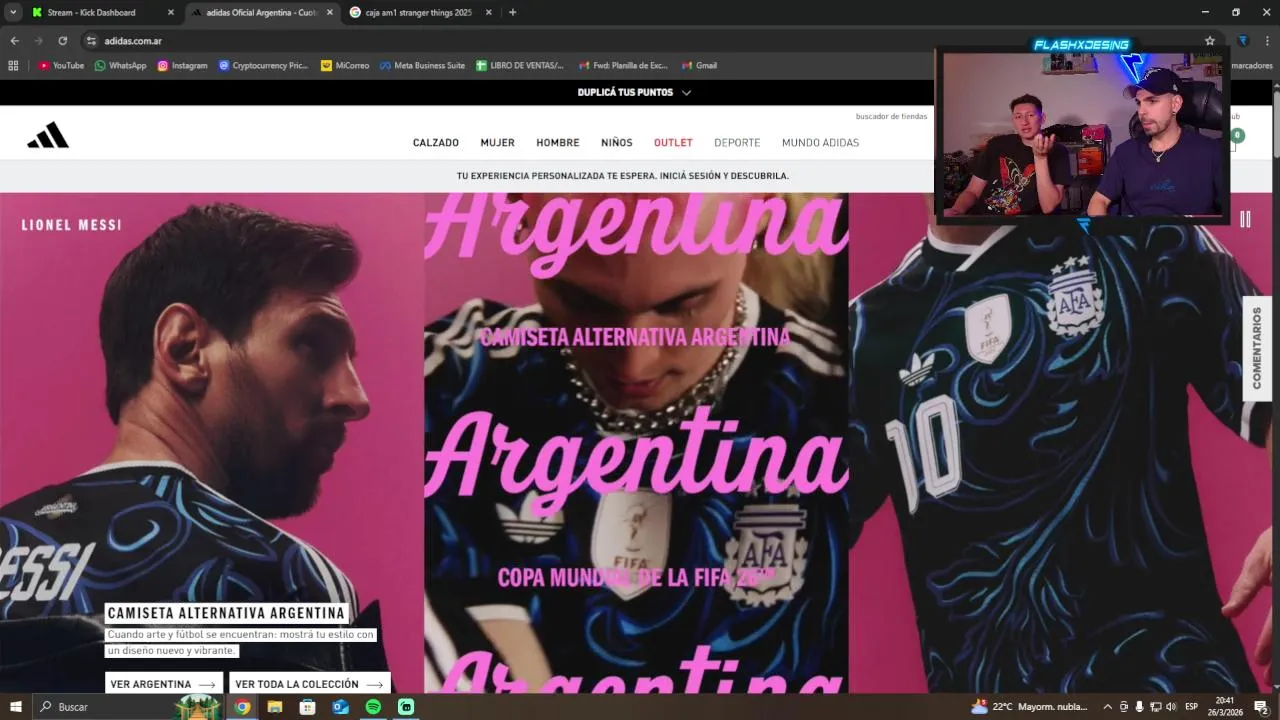Go back using the browser back arrow
1280x720 pixels.
(14, 41)
